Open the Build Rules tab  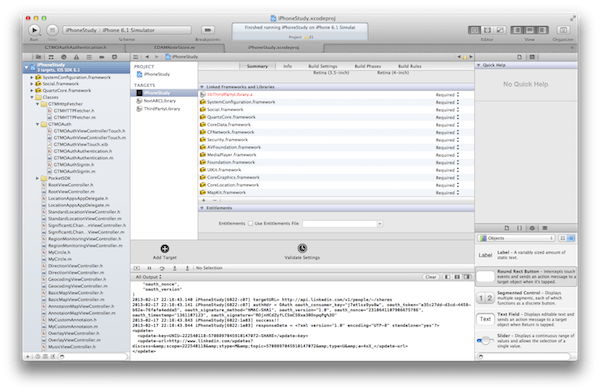point(409,66)
